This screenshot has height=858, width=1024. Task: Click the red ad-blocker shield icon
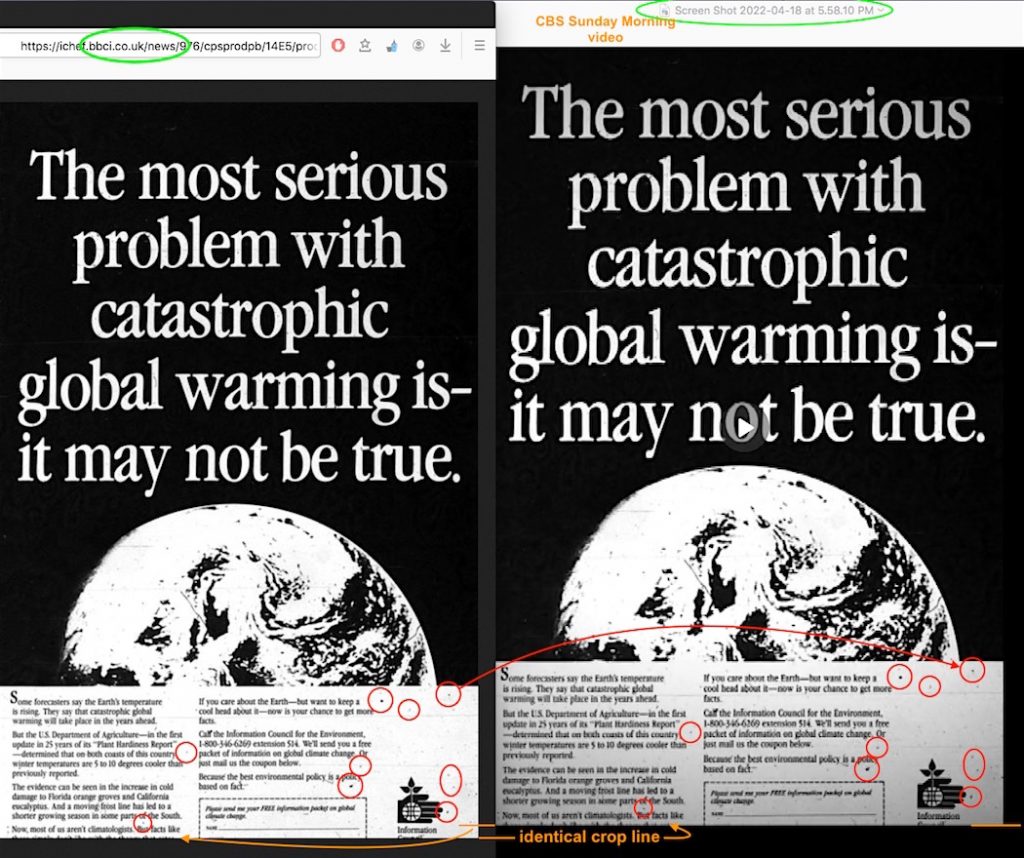(339, 45)
